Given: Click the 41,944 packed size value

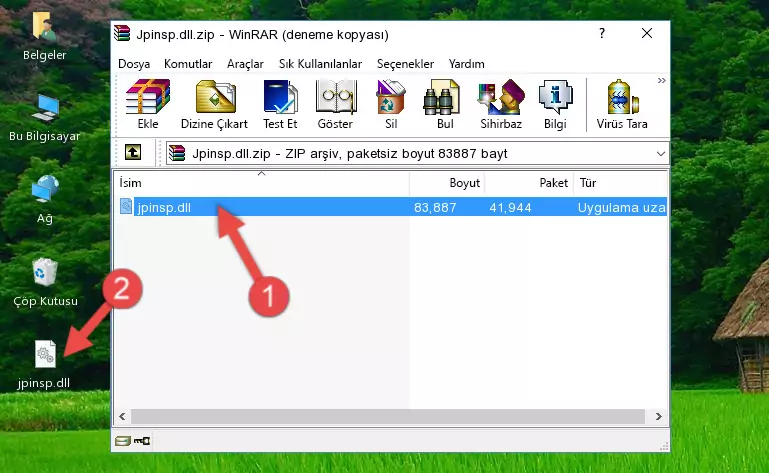Looking at the screenshot, I should coord(510,208).
